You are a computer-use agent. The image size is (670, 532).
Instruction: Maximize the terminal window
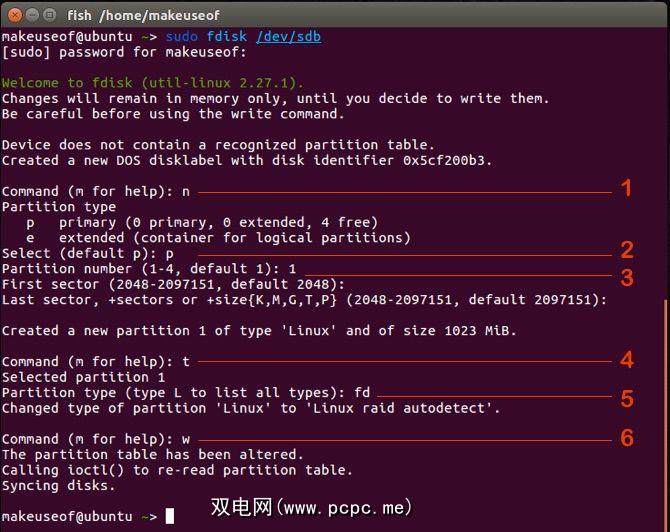(48, 14)
